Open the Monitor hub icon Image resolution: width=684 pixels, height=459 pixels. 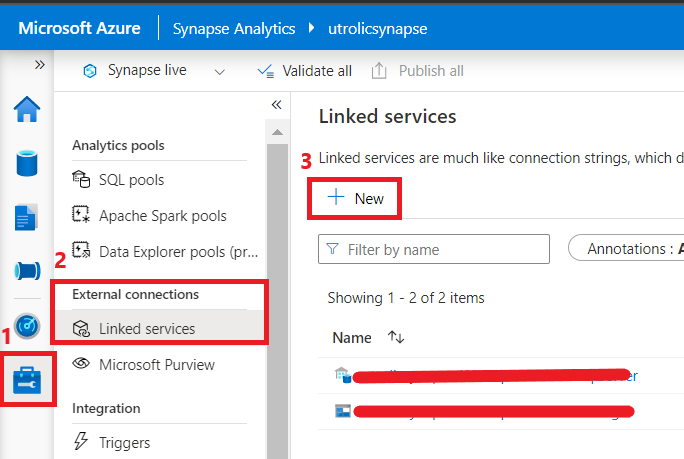(27, 326)
